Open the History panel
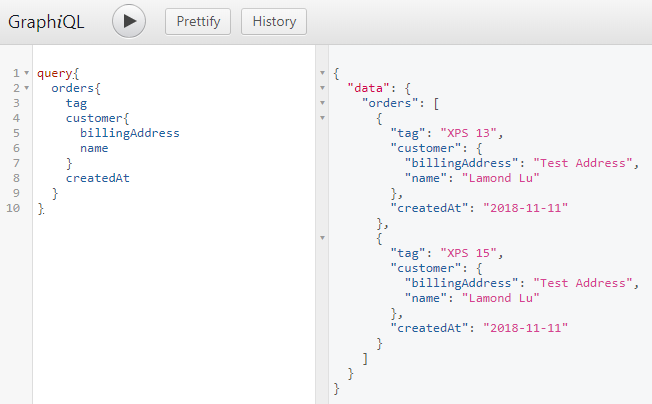Viewport: 652px width, 404px height. tap(275, 21)
